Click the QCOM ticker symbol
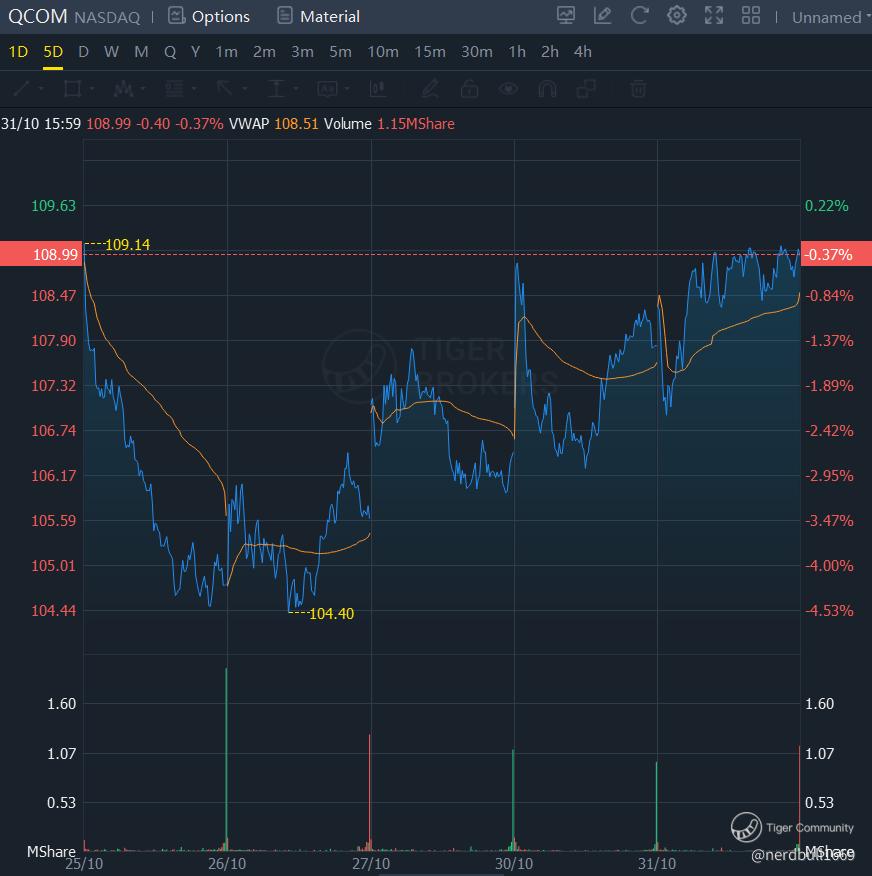 point(37,16)
